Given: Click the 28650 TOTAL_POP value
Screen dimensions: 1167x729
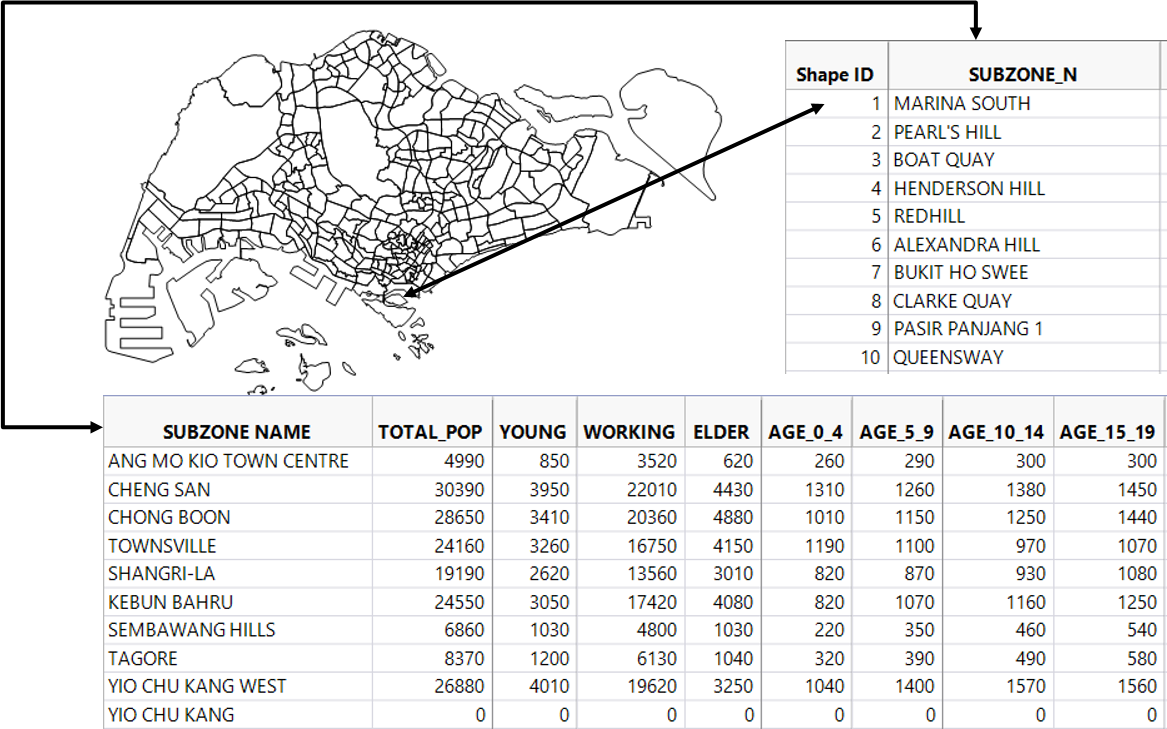Looking at the screenshot, I should 432,518.
